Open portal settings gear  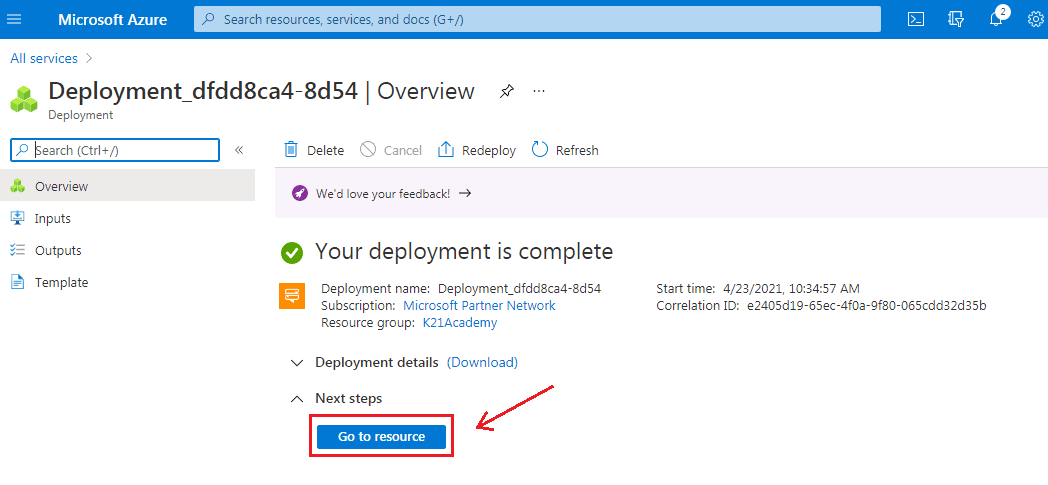click(x=1035, y=19)
